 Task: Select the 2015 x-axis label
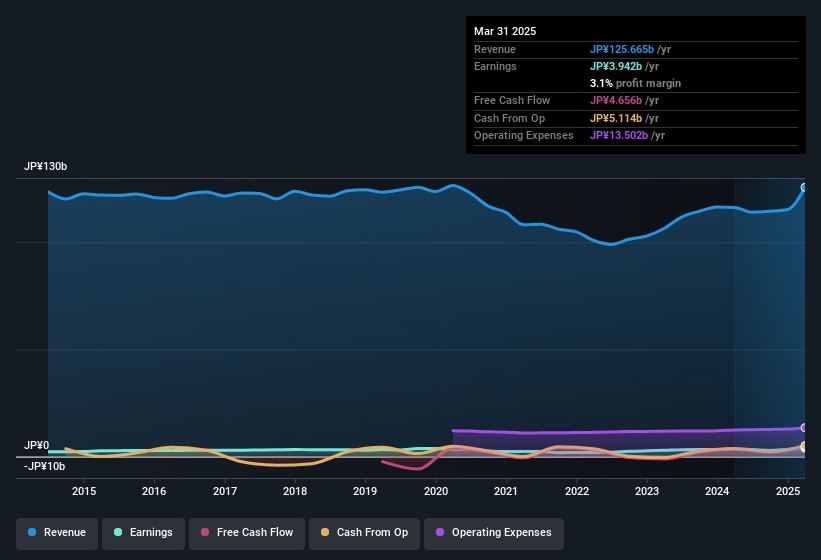click(84, 491)
